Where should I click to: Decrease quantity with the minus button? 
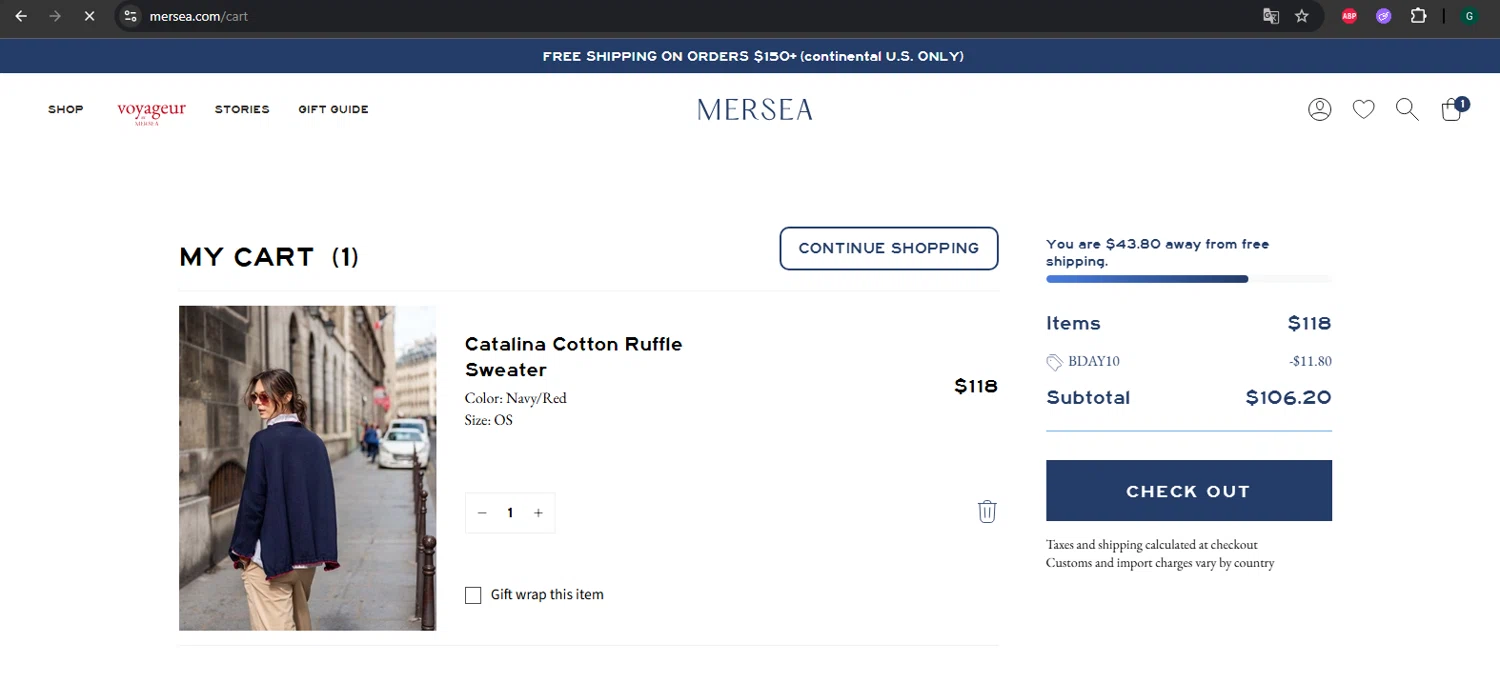482,513
